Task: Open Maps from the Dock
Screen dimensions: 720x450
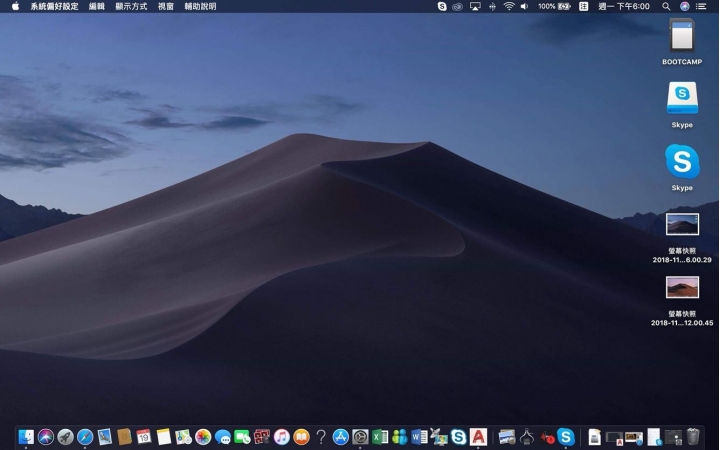Action: tap(183, 437)
